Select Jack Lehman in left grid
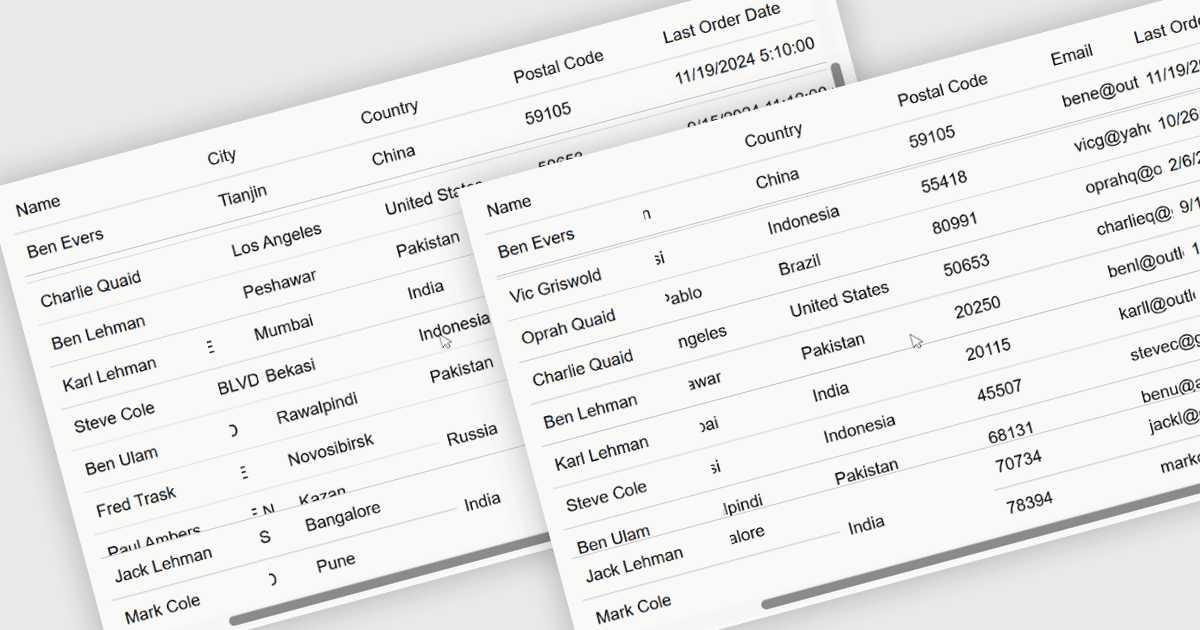This screenshot has width=1200, height=630. 163,564
